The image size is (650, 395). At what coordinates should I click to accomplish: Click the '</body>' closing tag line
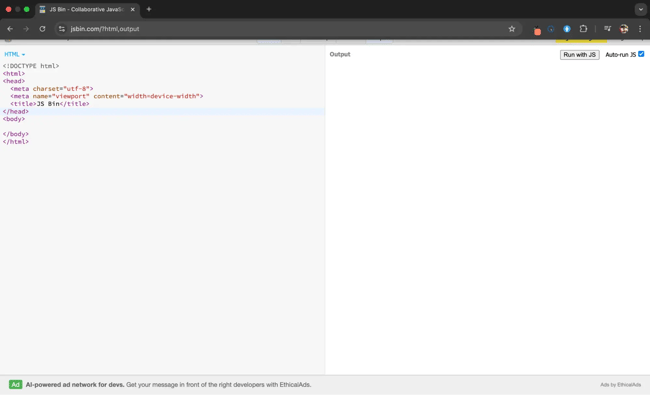click(x=16, y=134)
